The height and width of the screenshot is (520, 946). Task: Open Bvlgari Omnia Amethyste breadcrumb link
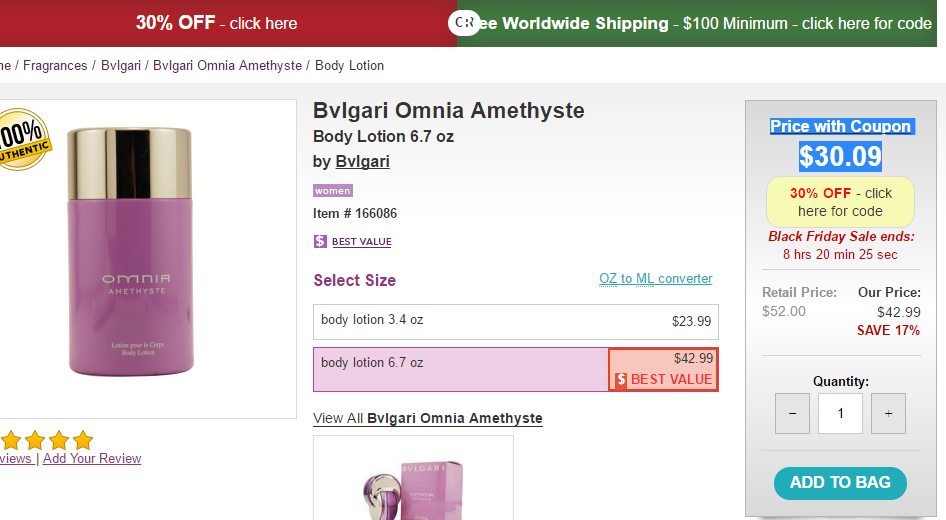pyautogui.click(x=227, y=66)
